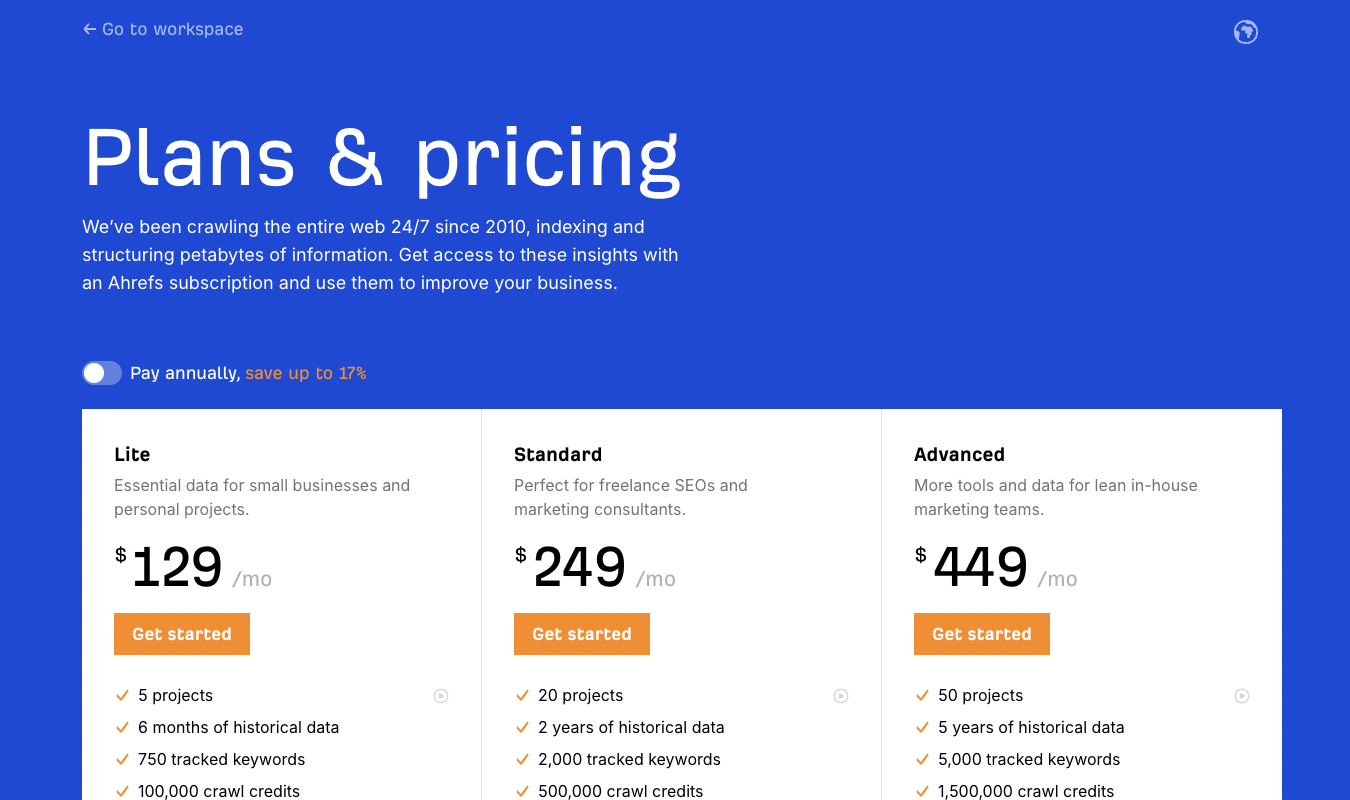Click the save up to 17% link
The image size is (1350, 800).
(x=305, y=372)
